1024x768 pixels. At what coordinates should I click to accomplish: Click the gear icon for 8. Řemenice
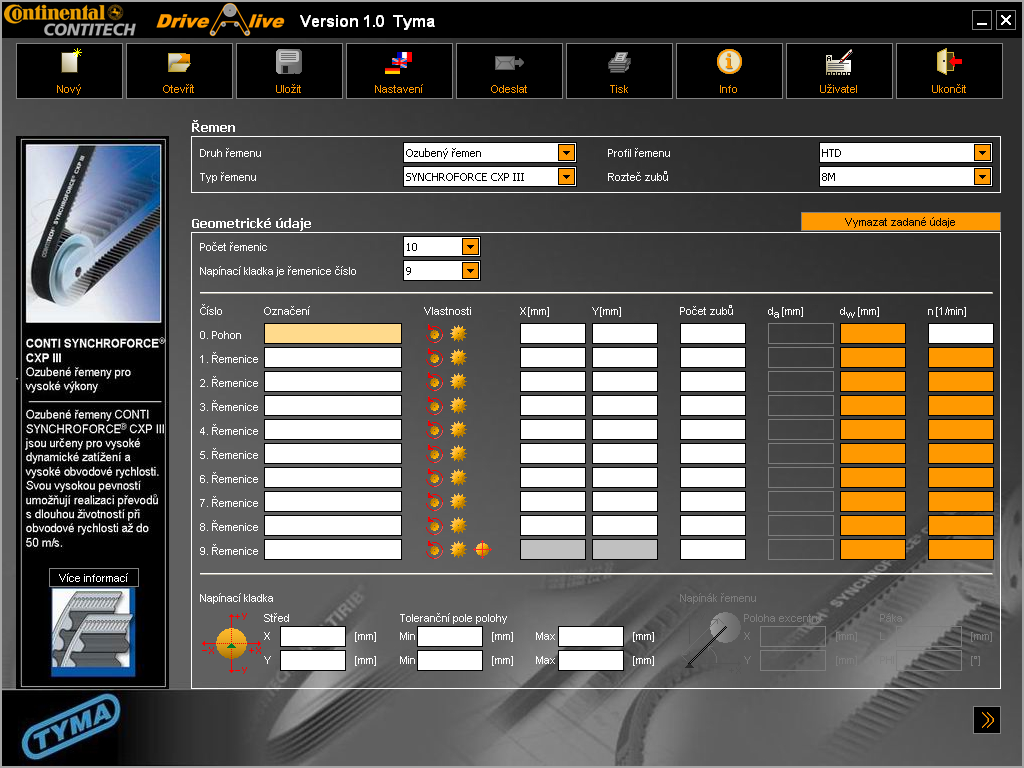click(458, 526)
